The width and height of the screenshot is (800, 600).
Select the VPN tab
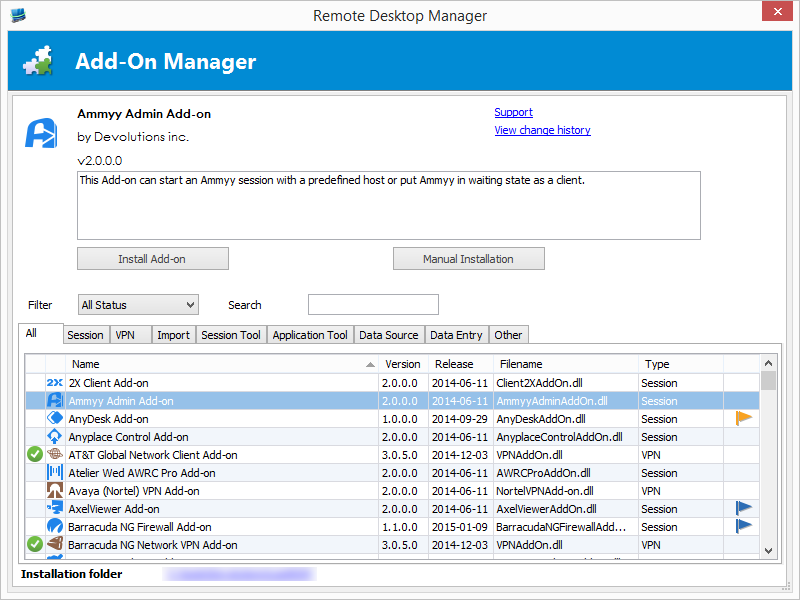point(125,335)
